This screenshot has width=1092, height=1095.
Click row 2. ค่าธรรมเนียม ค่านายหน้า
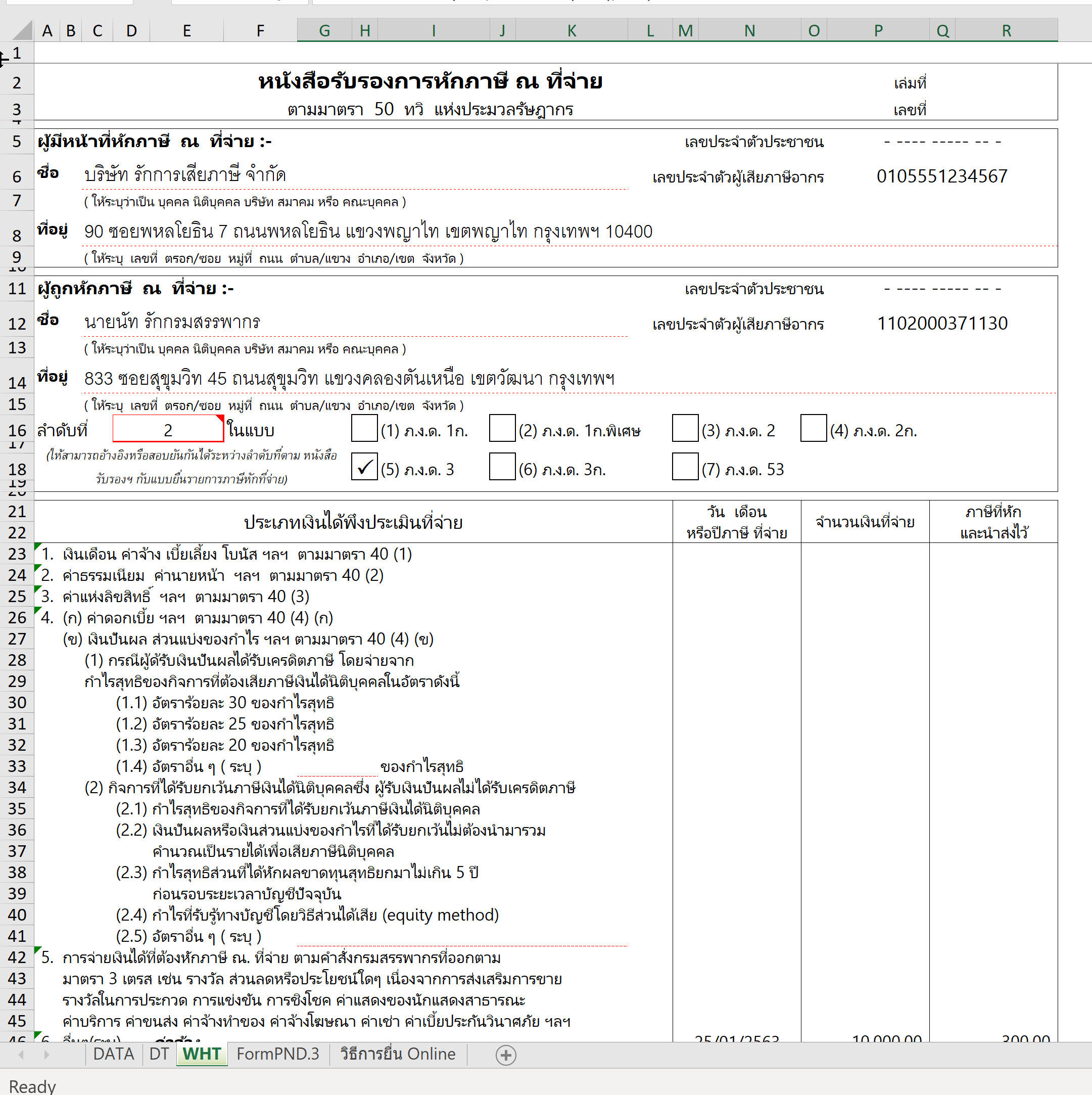click(212, 575)
